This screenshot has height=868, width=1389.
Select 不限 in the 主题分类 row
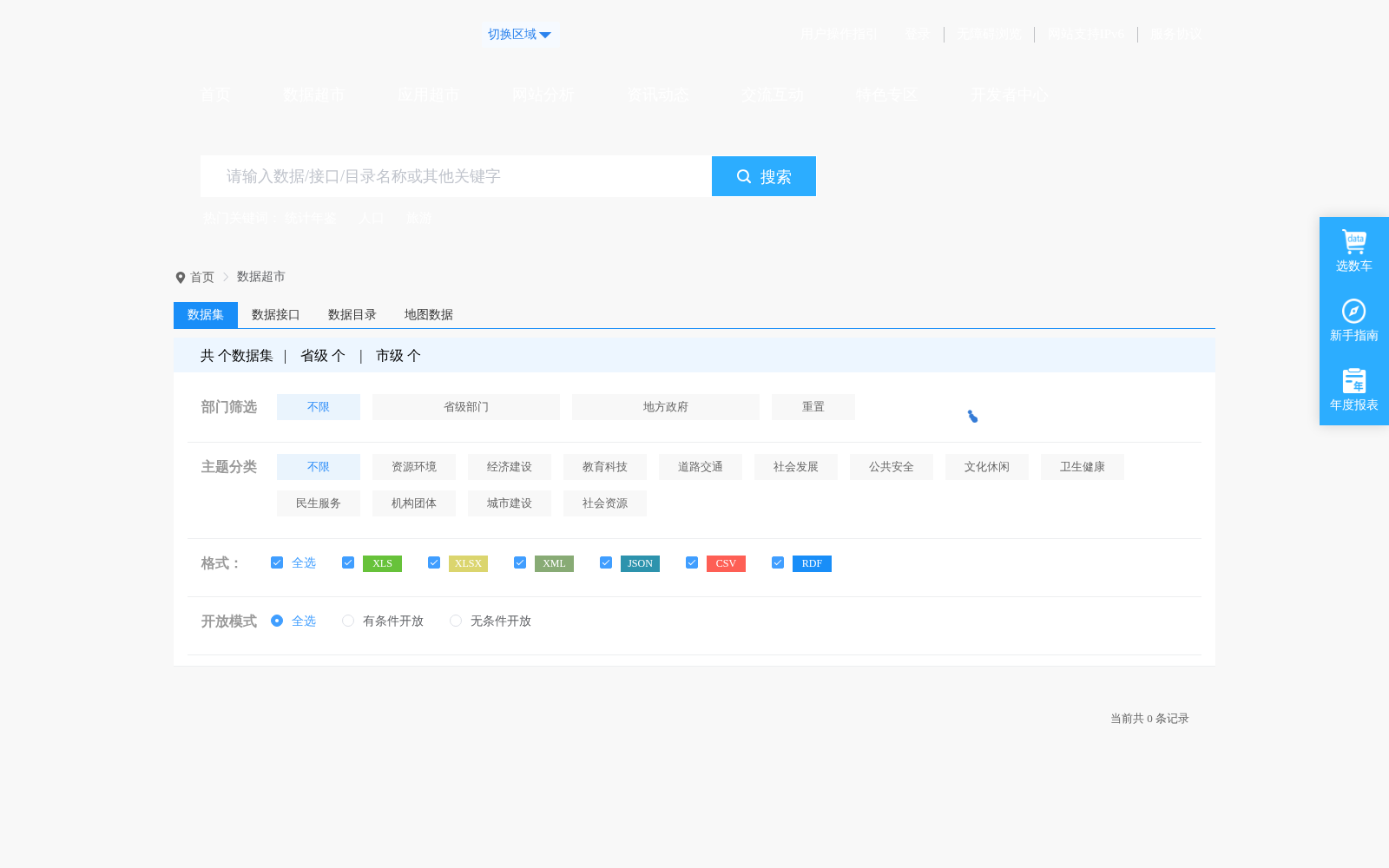click(x=319, y=467)
